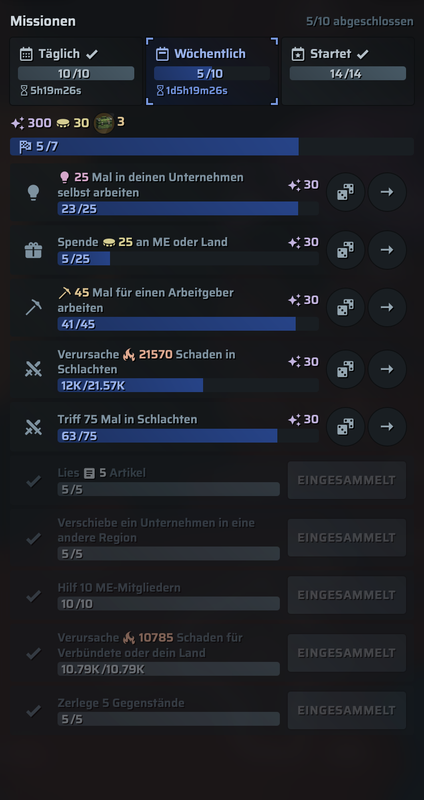Open the 21570 damage mission via arrow
424x800 pixels.
[387, 369]
